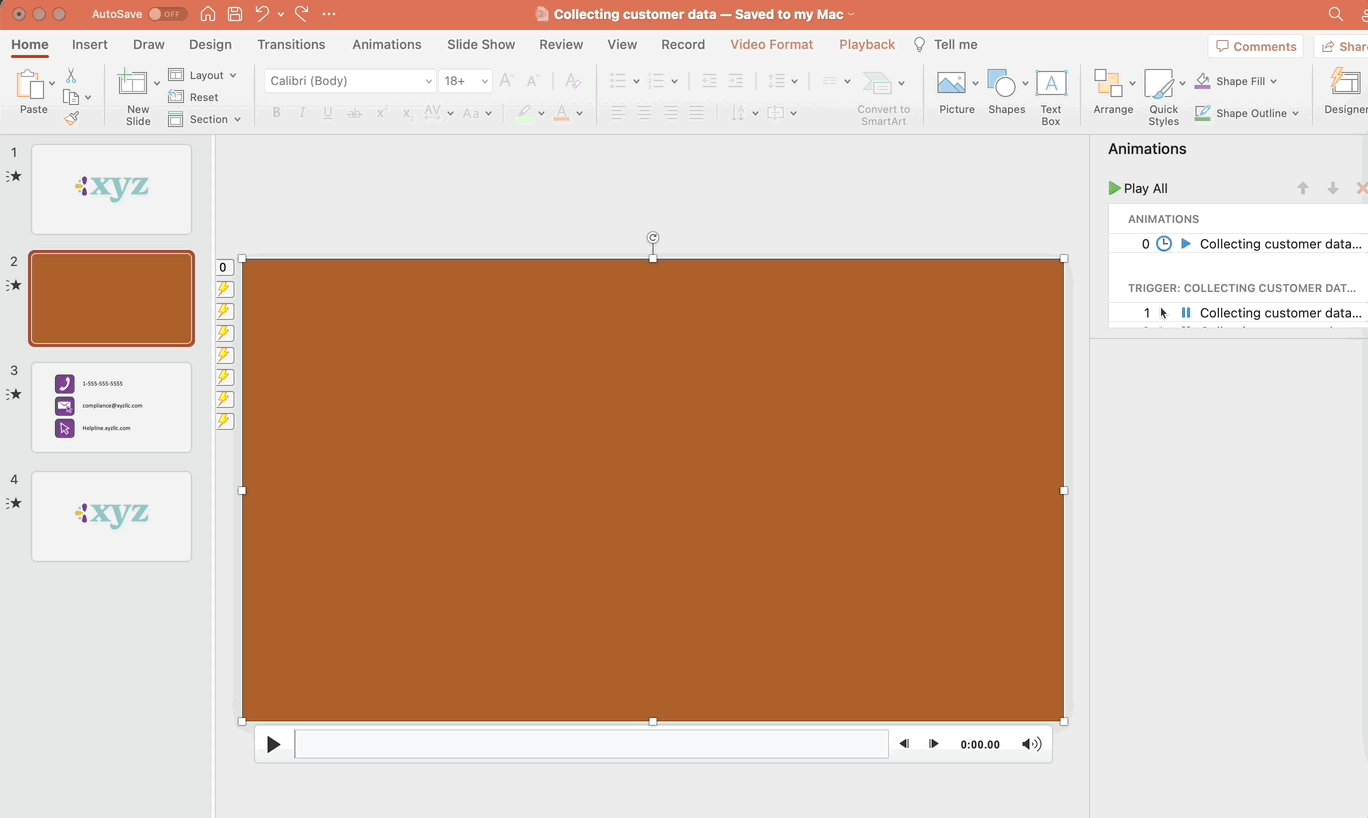
Task: Click the video step forward button
Action: pyautogui.click(x=934, y=744)
